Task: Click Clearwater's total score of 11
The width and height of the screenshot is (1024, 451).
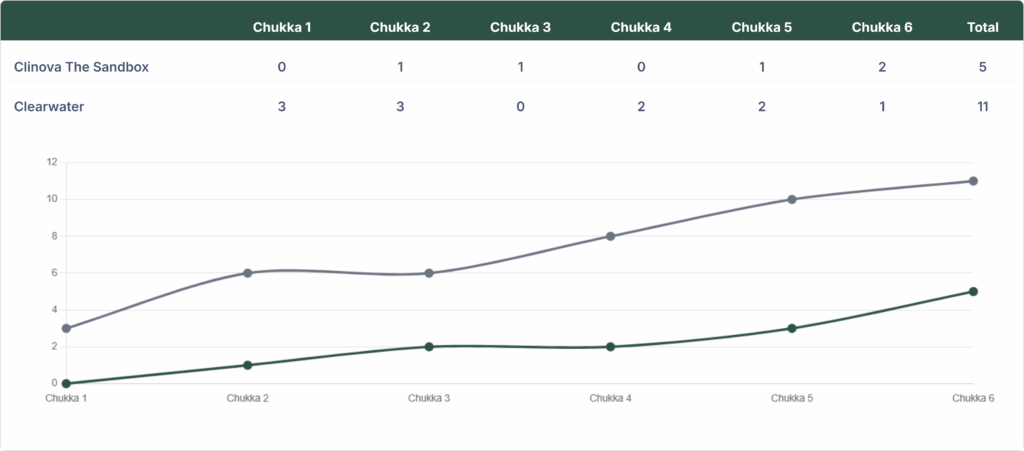Action: (x=983, y=107)
